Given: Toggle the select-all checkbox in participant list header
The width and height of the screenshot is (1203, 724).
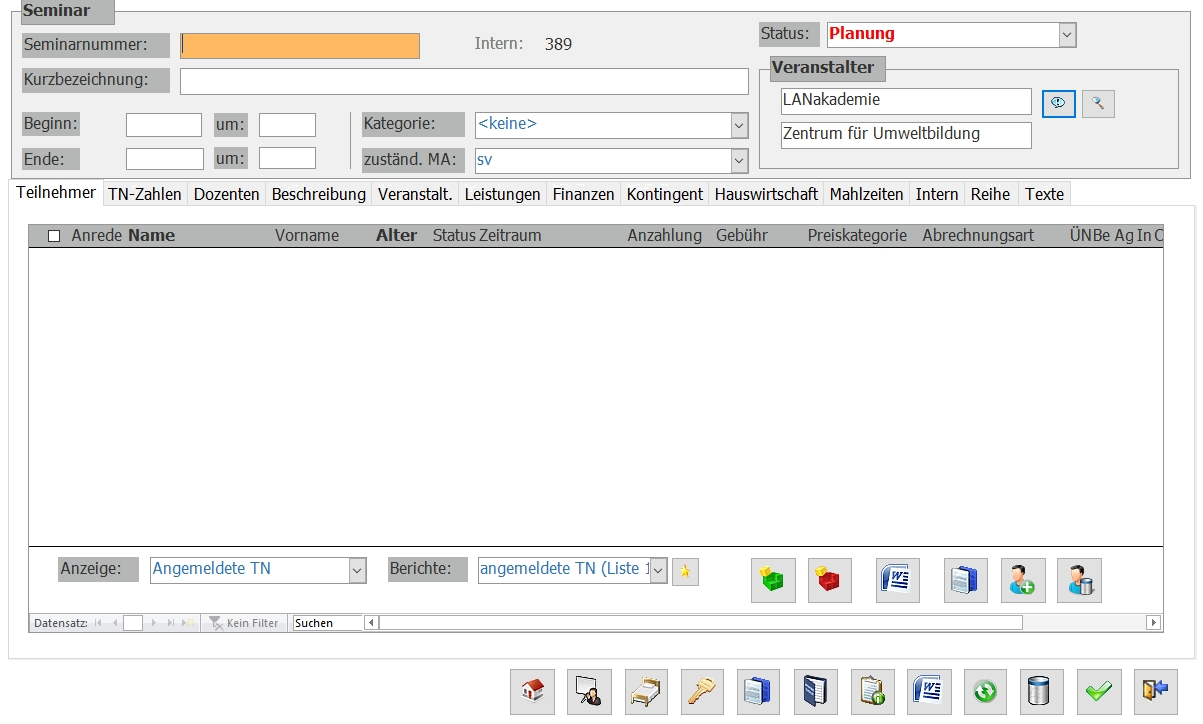Looking at the screenshot, I should 54,236.
